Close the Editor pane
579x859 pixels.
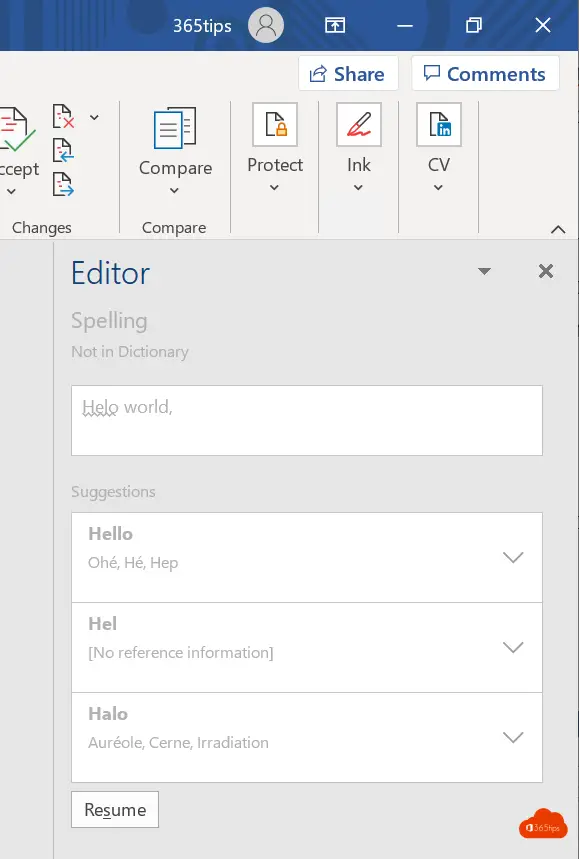click(546, 271)
